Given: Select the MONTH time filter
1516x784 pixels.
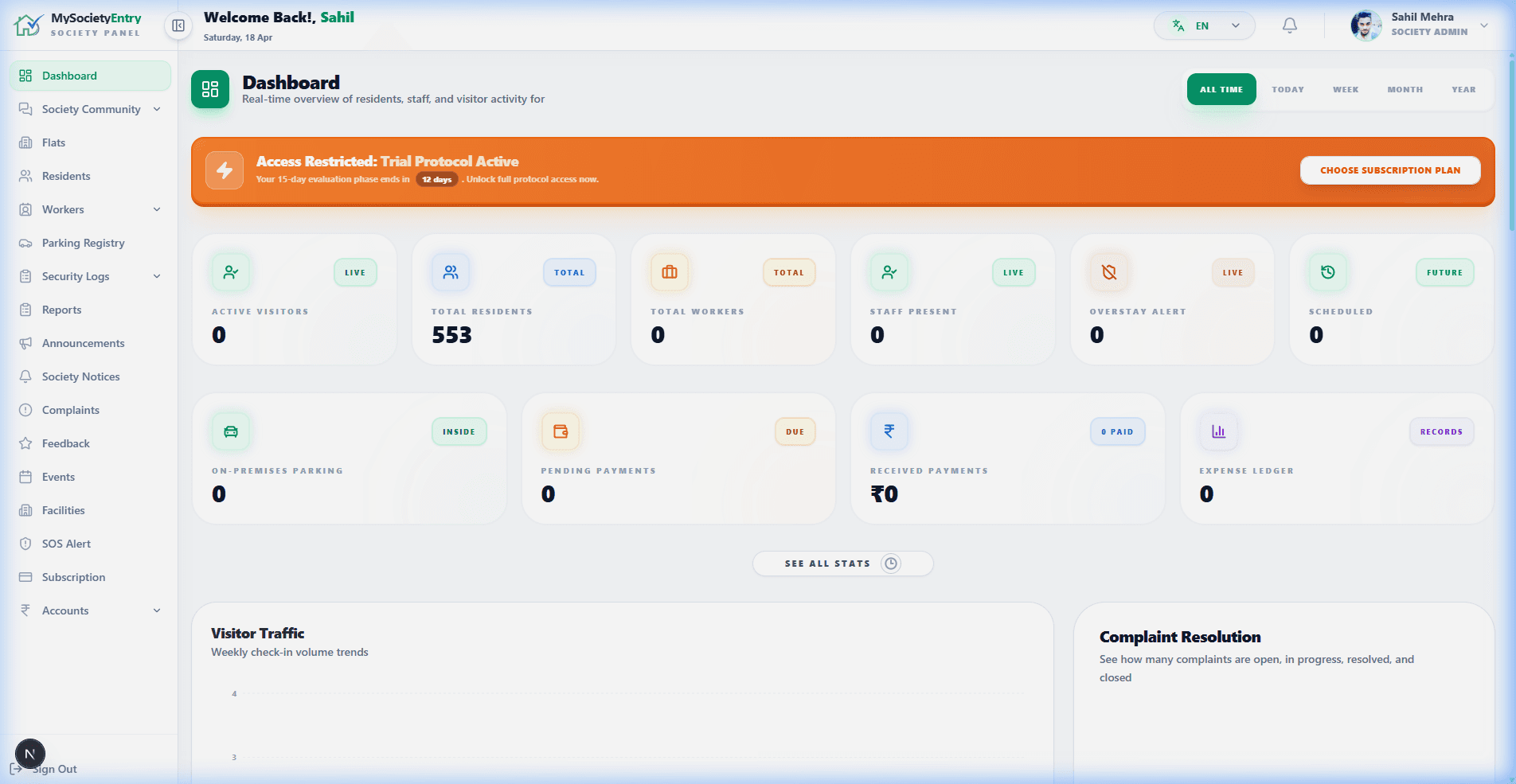Looking at the screenshot, I should (1405, 89).
